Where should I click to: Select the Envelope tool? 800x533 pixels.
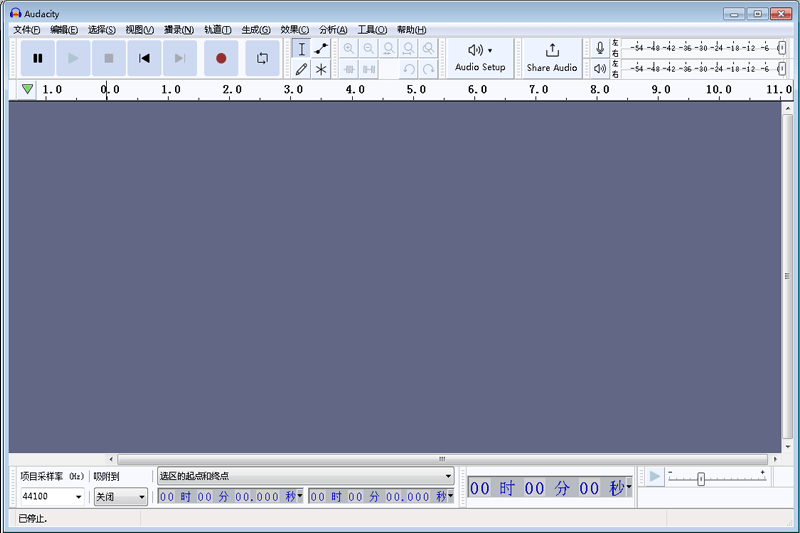coord(321,49)
